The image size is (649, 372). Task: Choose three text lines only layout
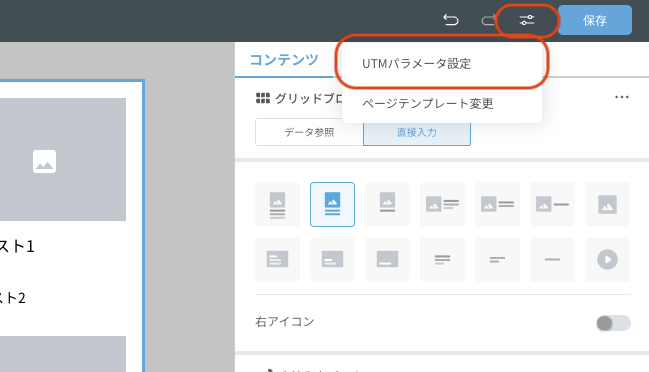click(442, 259)
